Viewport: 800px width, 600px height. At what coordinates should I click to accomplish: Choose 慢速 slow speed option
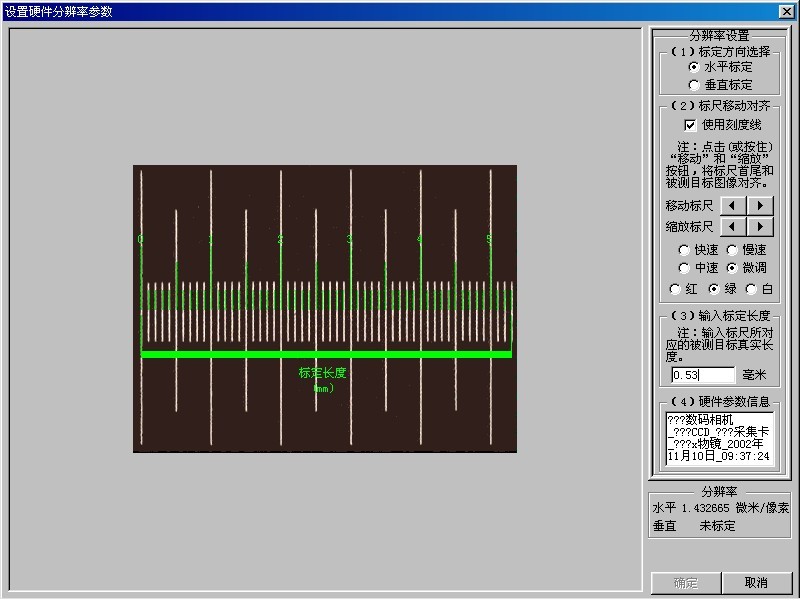tap(732, 250)
